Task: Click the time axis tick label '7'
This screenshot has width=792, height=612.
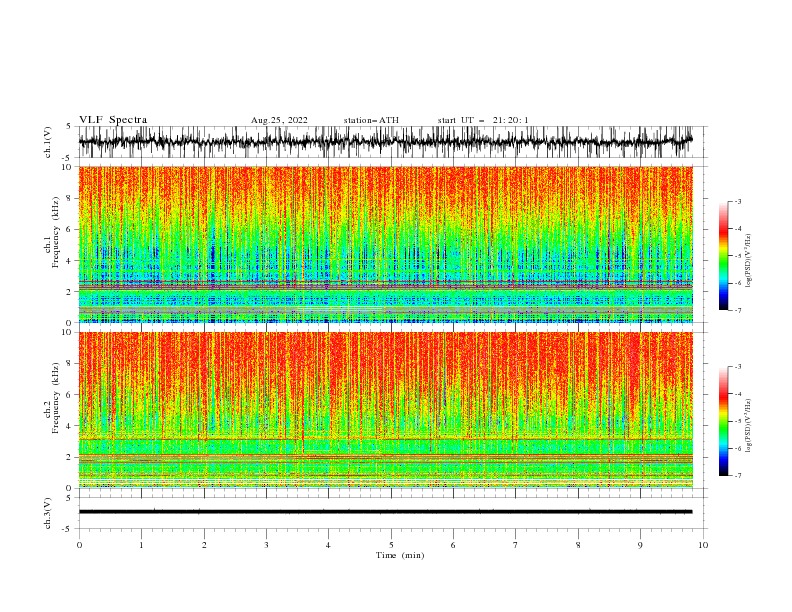Action: pos(516,545)
